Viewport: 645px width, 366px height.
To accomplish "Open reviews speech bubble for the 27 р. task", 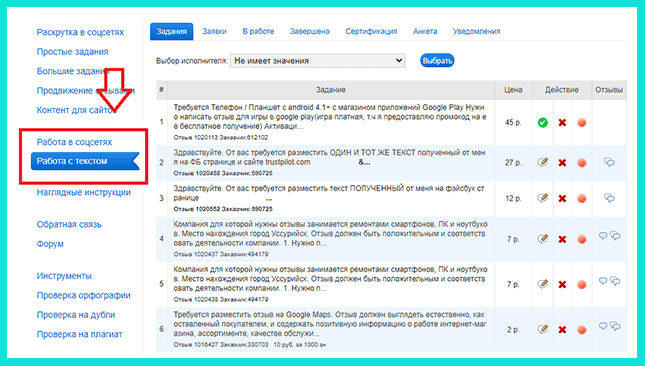I will [609, 162].
